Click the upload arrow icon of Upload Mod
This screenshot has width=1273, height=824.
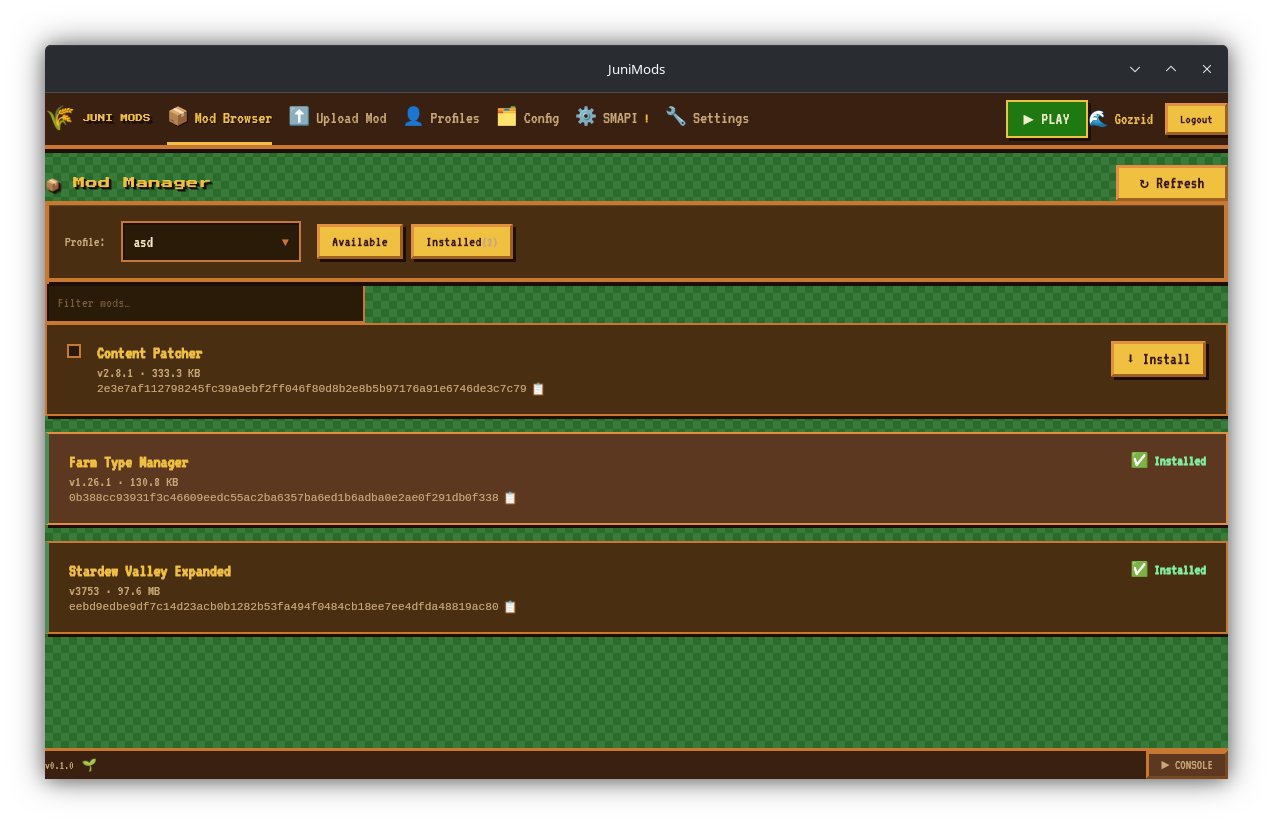pos(299,116)
